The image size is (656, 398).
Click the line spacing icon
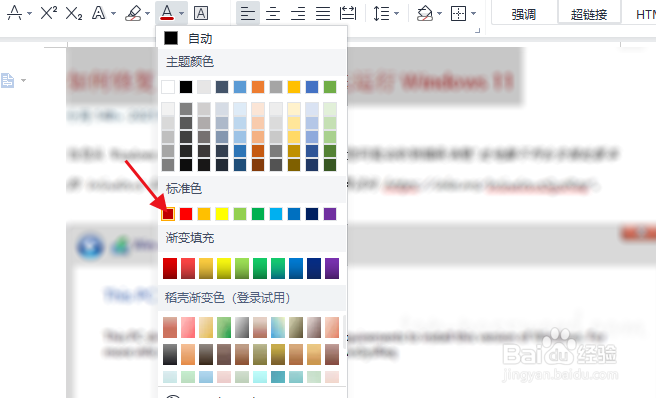pyautogui.click(x=382, y=14)
